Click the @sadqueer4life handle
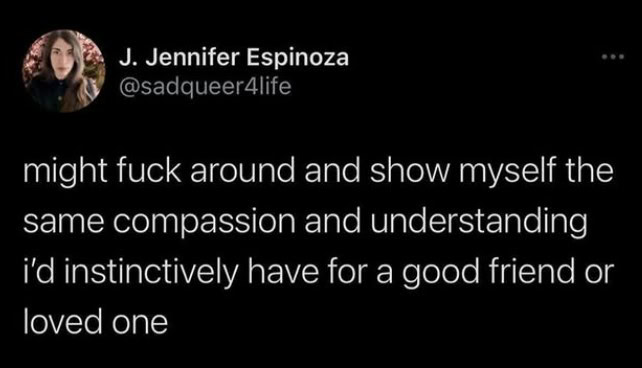Viewport: 642px width, 368px height. (205, 86)
